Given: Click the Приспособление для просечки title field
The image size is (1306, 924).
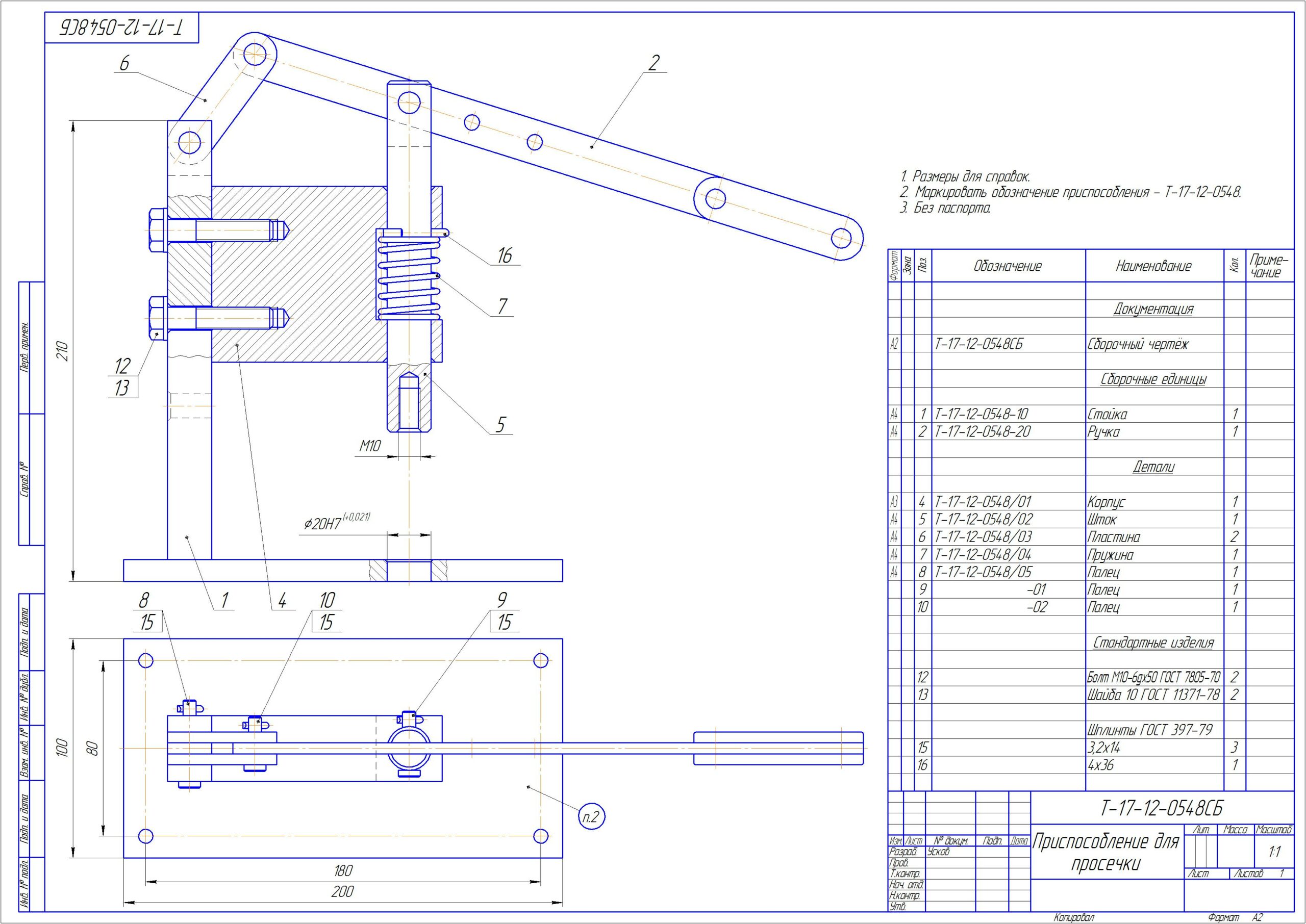Looking at the screenshot, I should tap(1106, 852).
